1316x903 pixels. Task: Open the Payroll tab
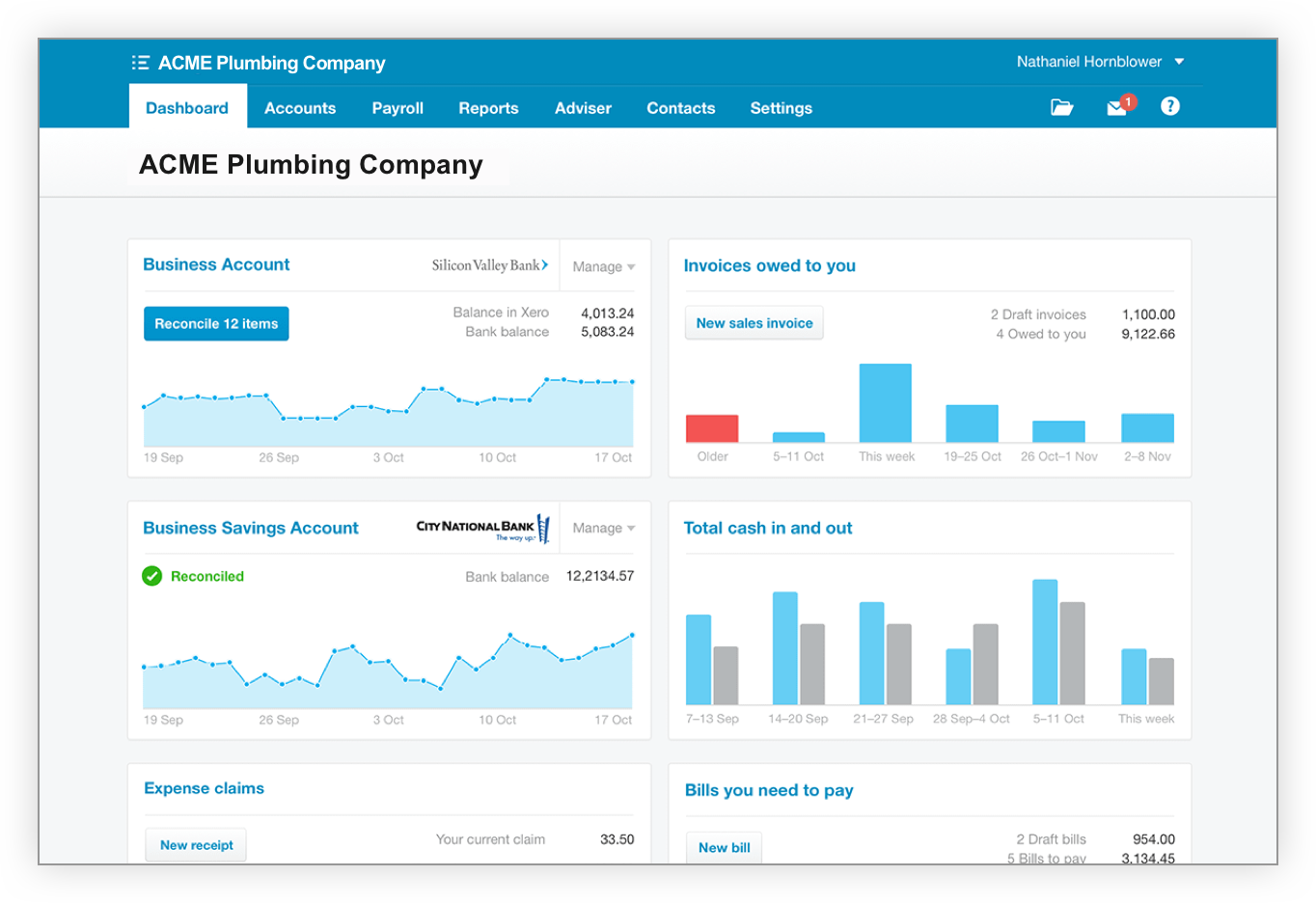click(398, 108)
